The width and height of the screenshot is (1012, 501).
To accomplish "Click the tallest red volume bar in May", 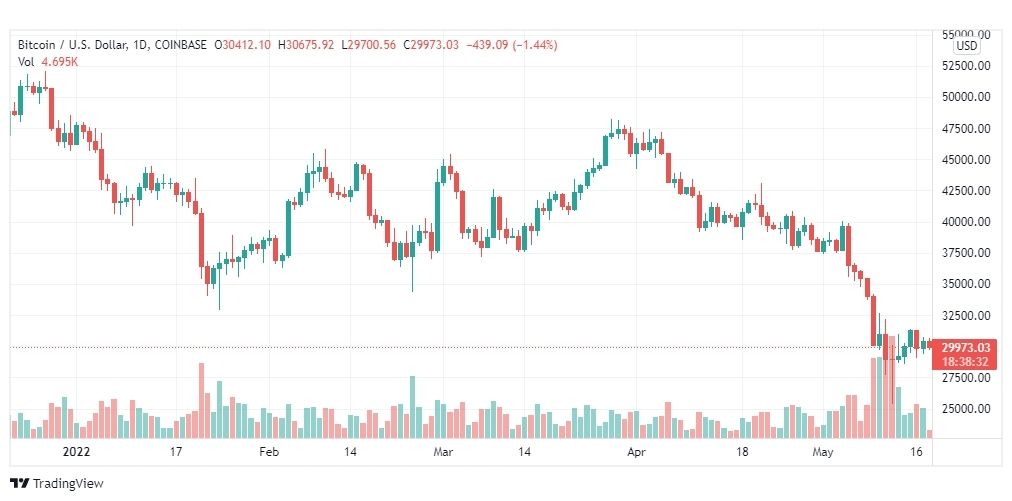I will tap(891, 387).
